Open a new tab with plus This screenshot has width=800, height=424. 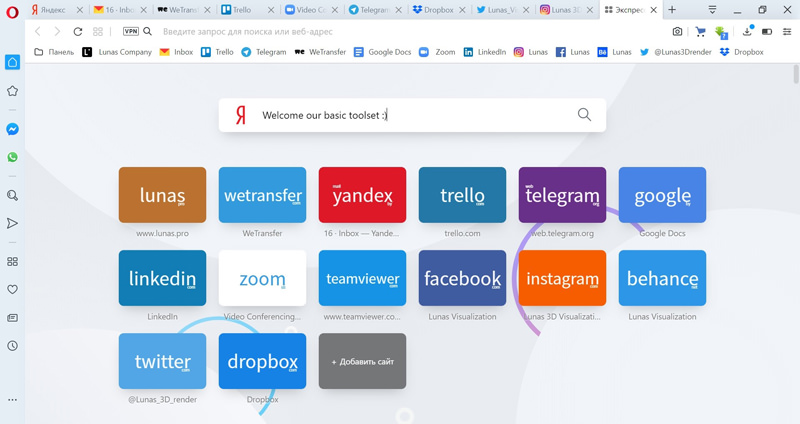click(x=672, y=10)
